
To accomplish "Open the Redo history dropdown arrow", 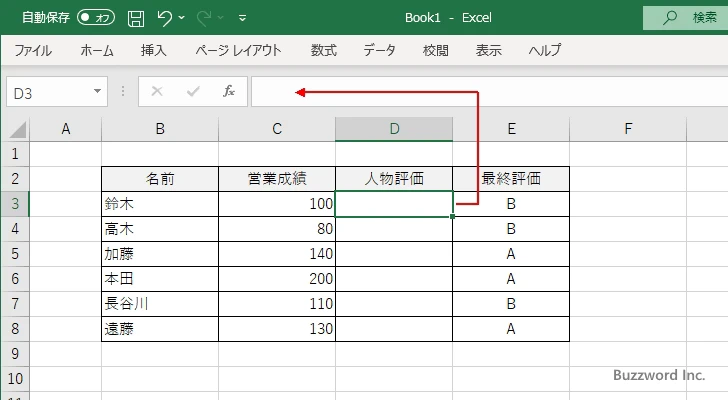I will 221,18.
